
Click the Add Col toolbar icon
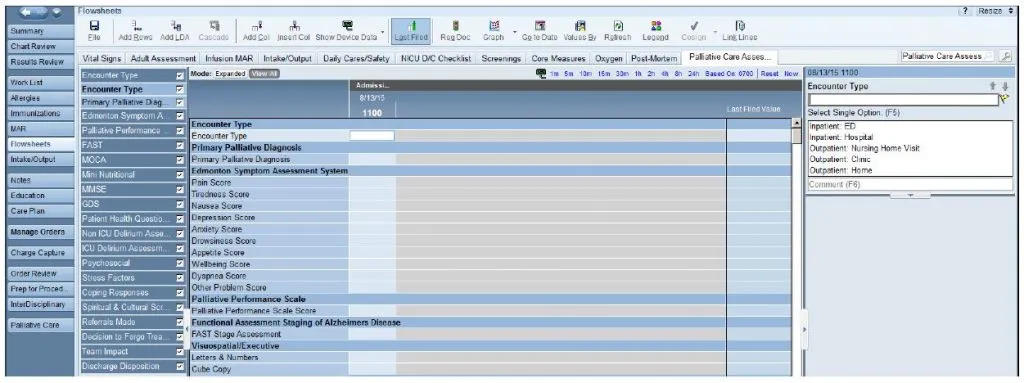[x=257, y=26]
